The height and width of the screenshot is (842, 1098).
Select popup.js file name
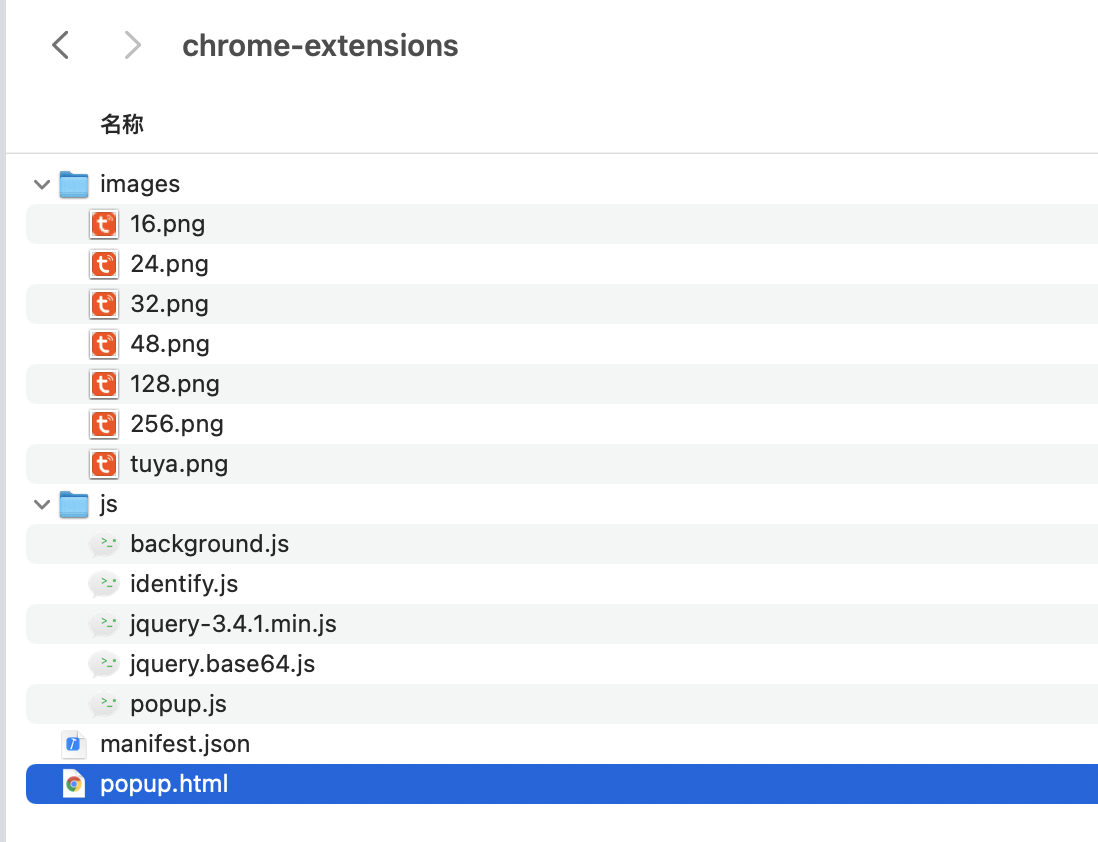(179, 704)
